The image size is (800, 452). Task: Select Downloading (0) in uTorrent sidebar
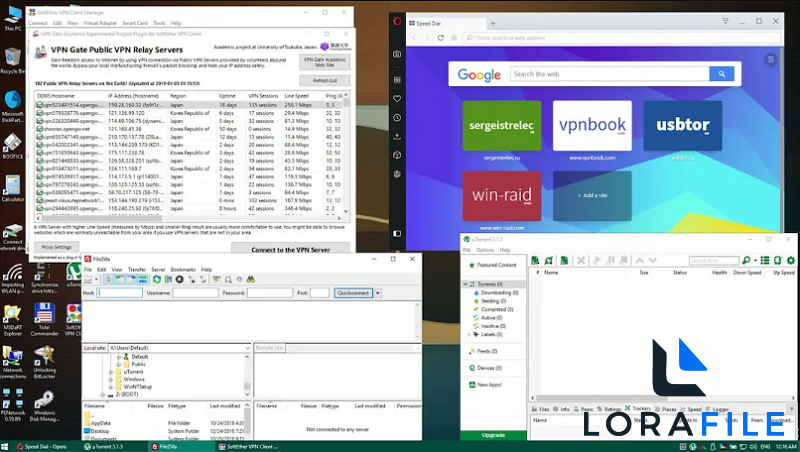coord(496,293)
